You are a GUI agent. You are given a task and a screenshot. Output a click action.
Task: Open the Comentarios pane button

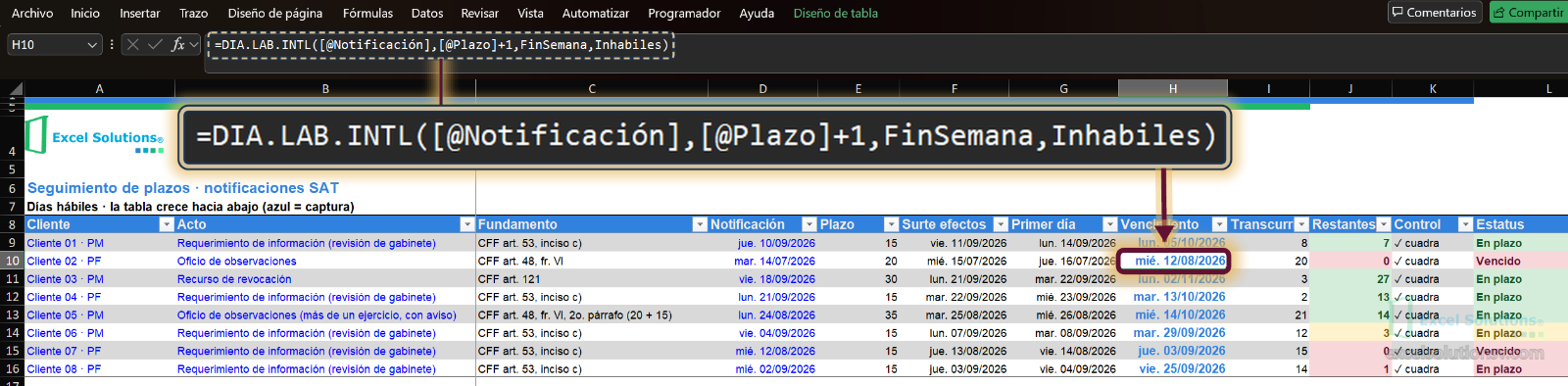1434,12
